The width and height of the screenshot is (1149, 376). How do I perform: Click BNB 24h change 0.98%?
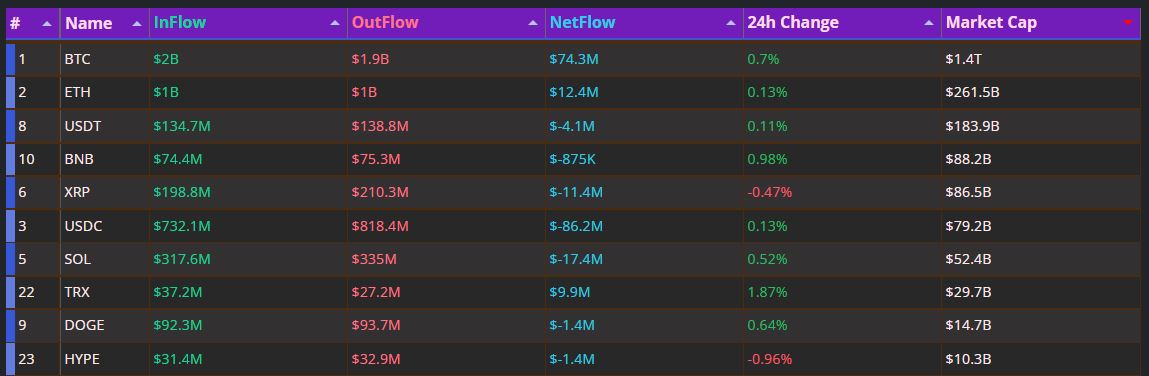767,159
